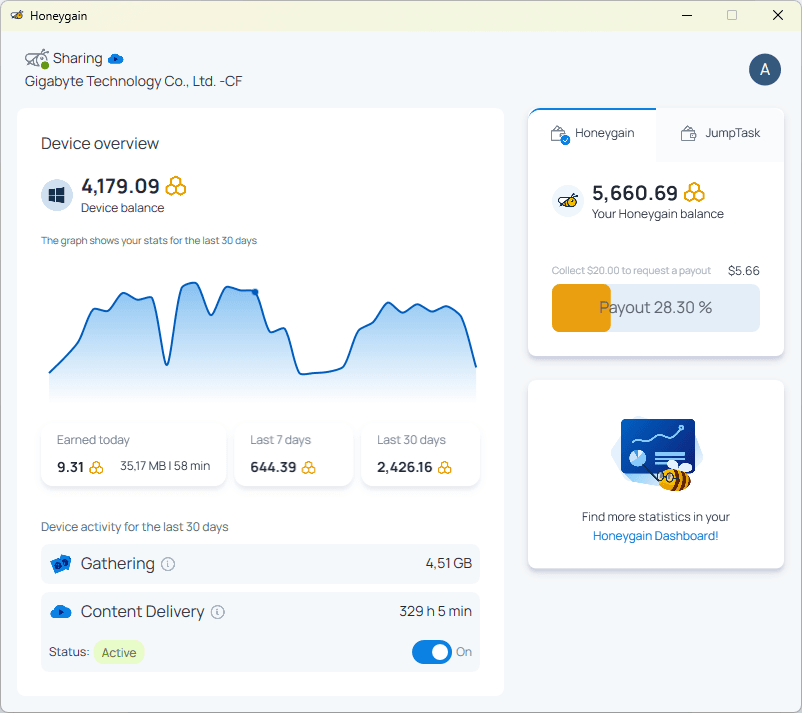The width and height of the screenshot is (802, 713).
Task: Click the $5.66 payout amount
Action: click(744, 271)
